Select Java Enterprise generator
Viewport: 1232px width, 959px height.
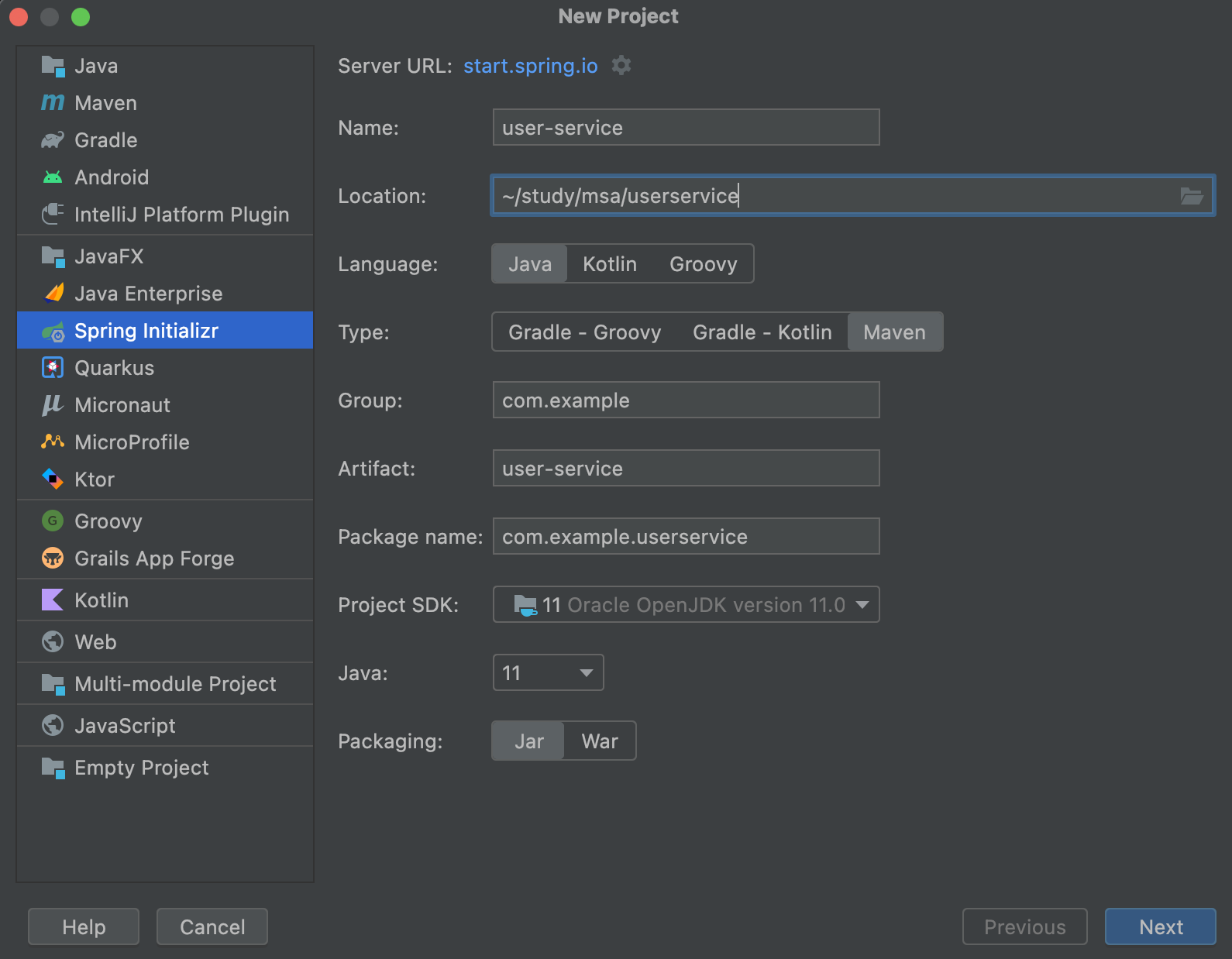165,294
